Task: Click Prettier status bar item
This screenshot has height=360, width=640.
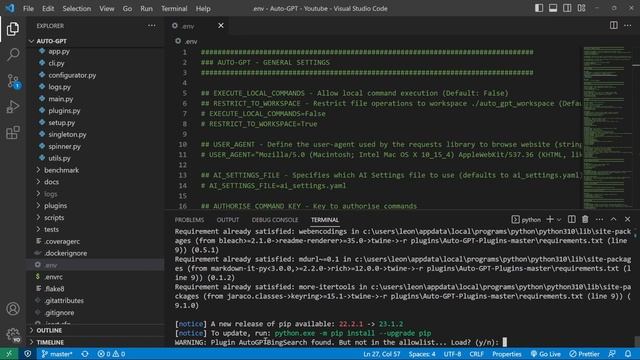Action: pos(584,354)
